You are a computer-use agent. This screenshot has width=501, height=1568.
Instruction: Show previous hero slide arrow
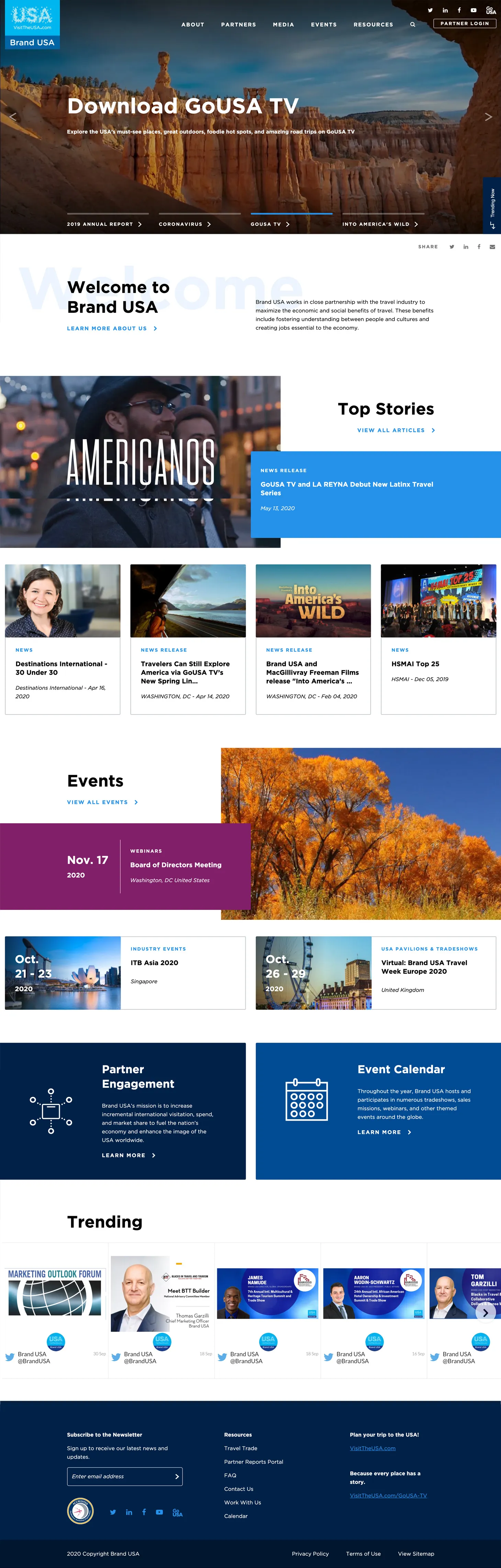(13, 117)
